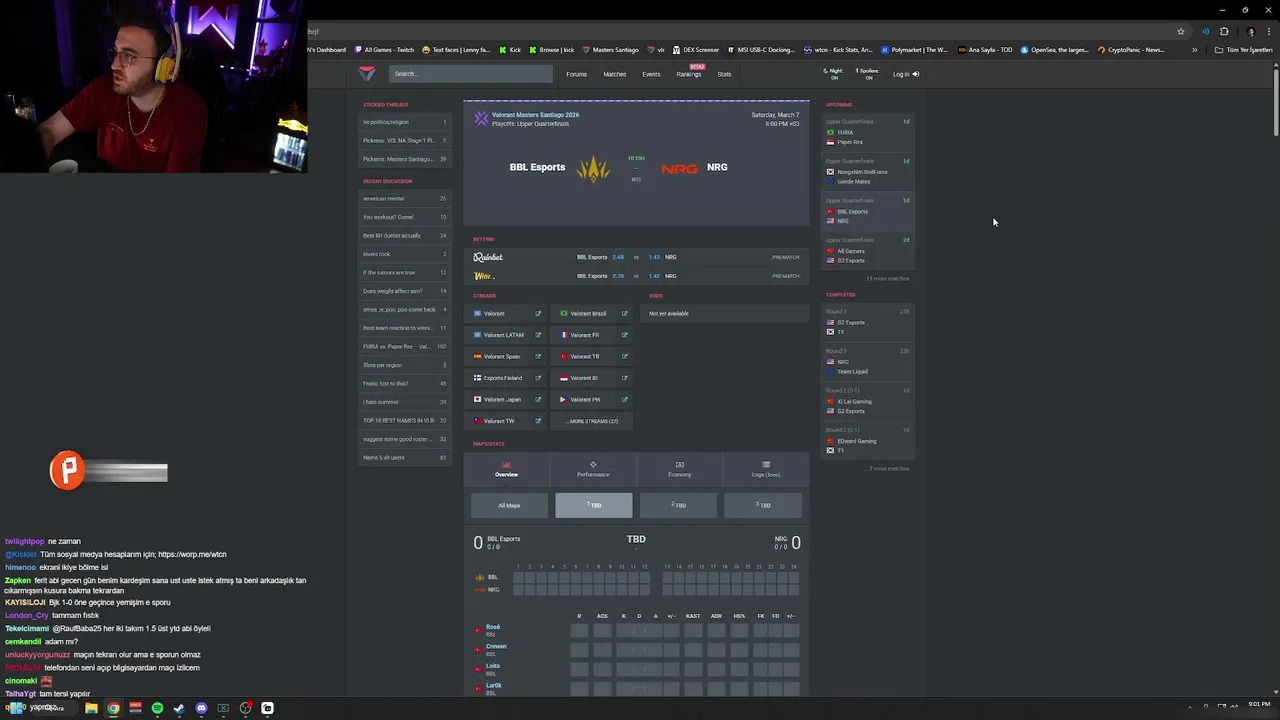This screenshot has height=720, width=1280.
Task: Open the DEX Screener bookmark
Action: [697, 49]
